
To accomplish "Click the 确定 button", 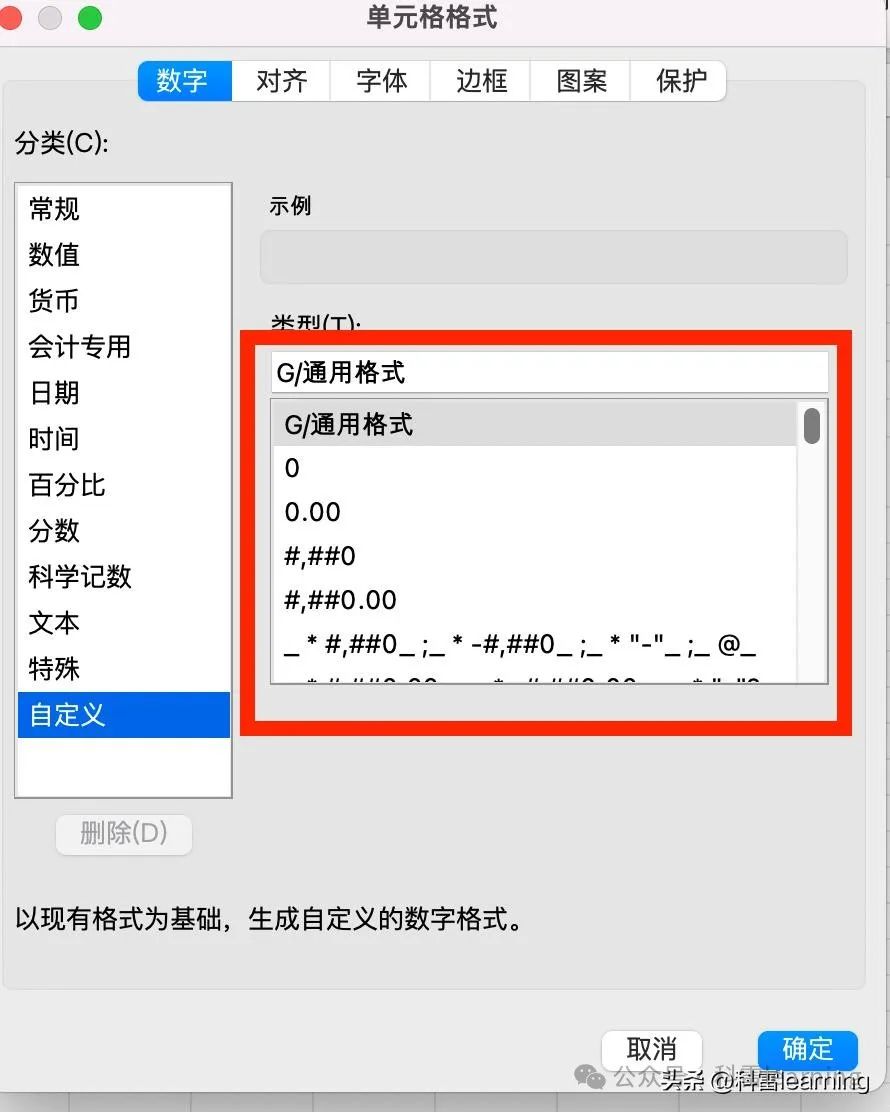I will pos(808,1050).
